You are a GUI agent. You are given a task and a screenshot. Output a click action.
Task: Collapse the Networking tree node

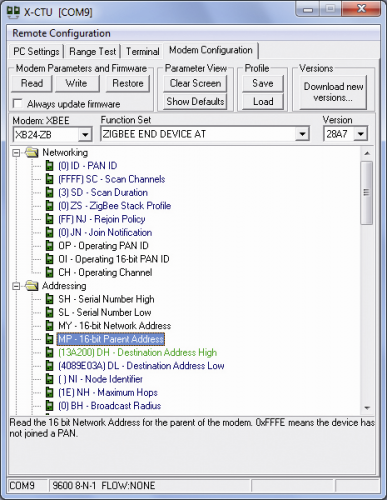(16, 153)
